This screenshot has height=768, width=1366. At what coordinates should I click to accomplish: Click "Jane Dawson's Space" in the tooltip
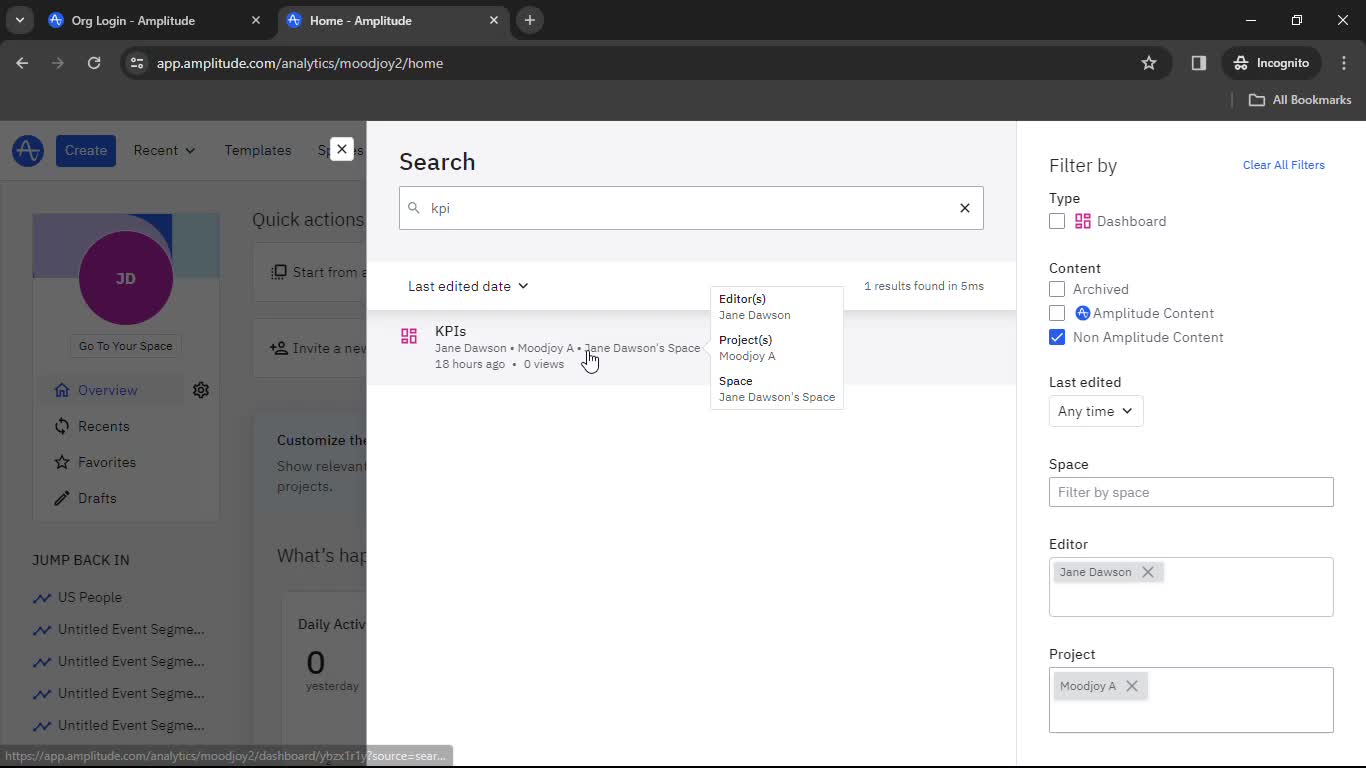[x=777, y=397]
